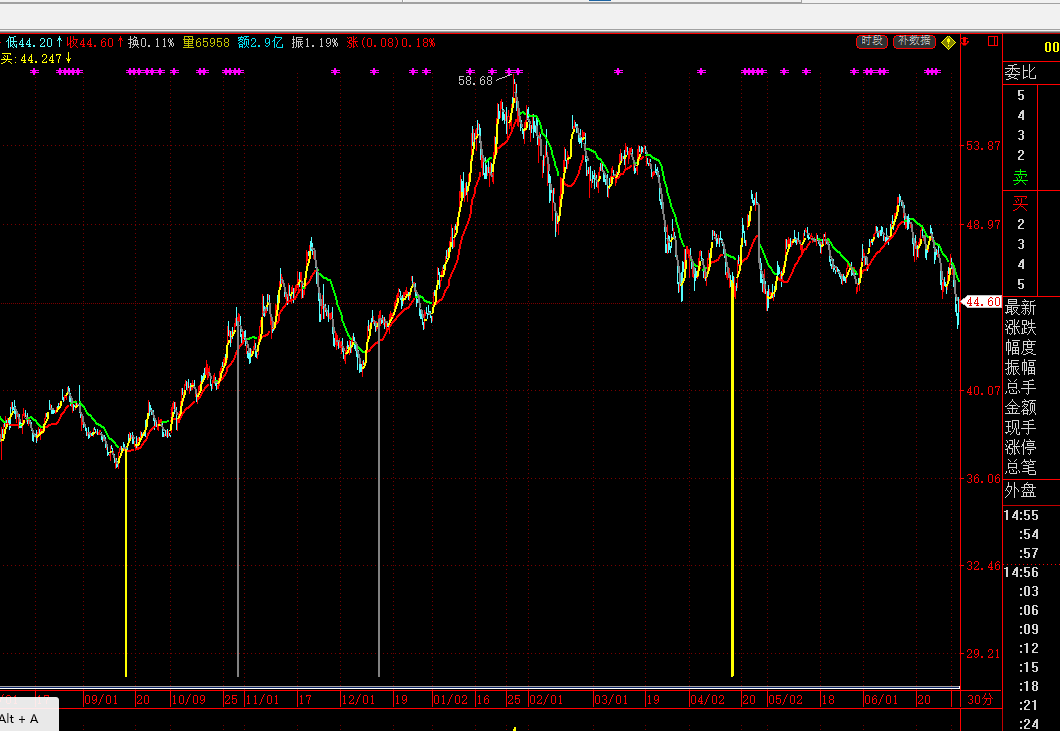Image resolution: width=1060 pixels, height=731 pixels.
Task: Click the 振1.19% amplitude readout
Action: tap(314, 43)
